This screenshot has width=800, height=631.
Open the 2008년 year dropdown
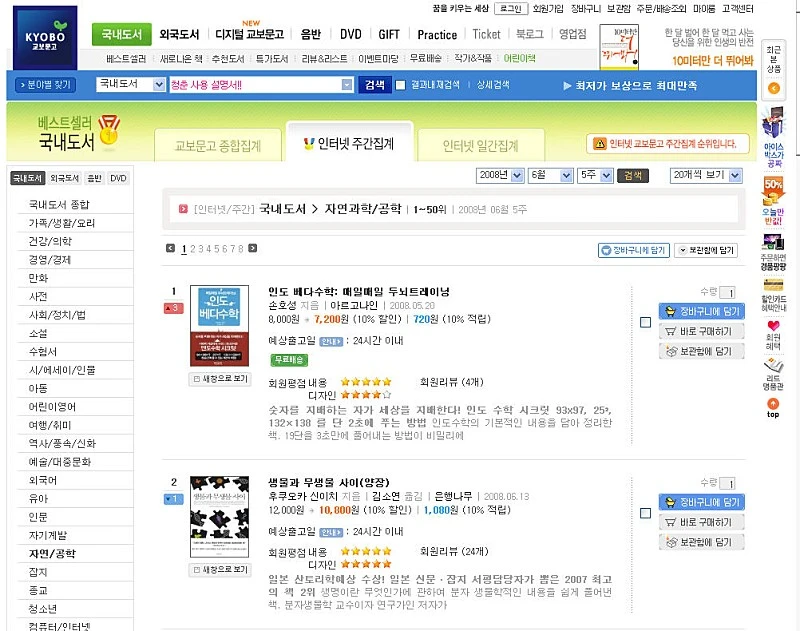(500, 175)
